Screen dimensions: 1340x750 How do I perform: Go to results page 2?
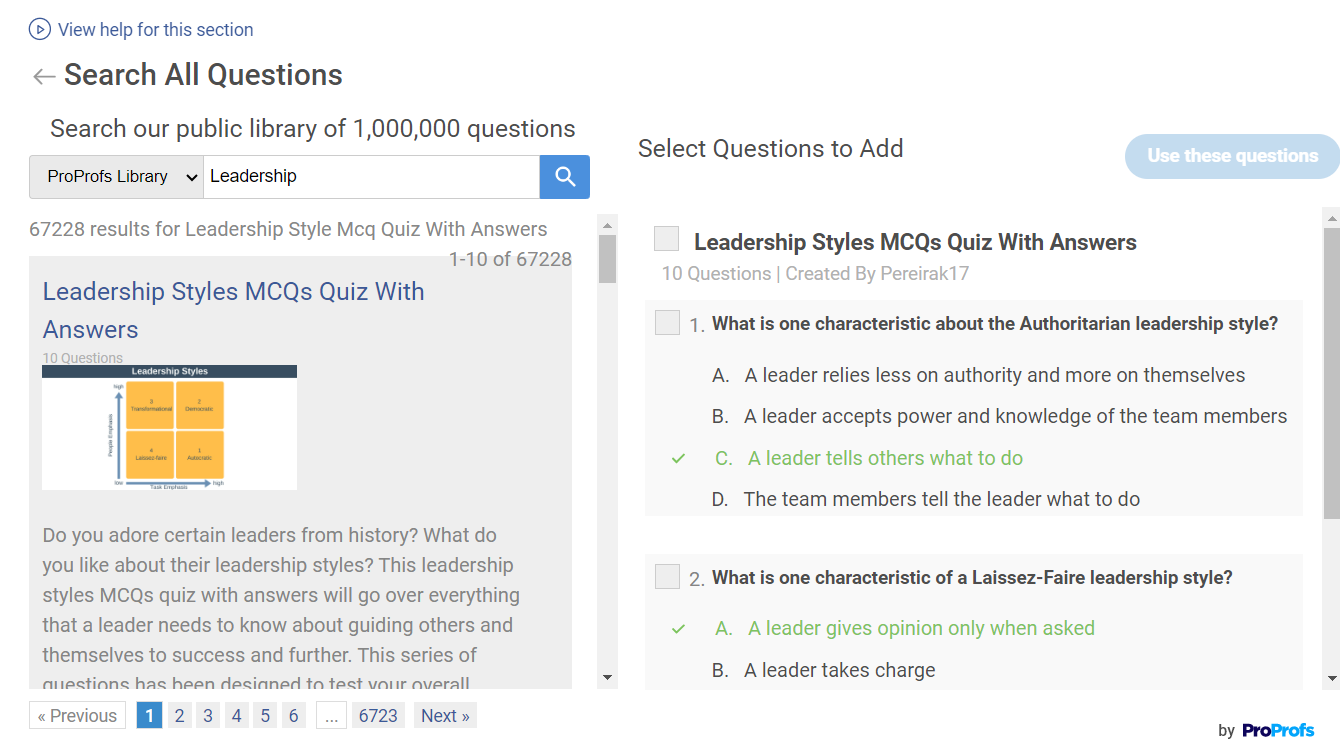[x=179, y=715]
